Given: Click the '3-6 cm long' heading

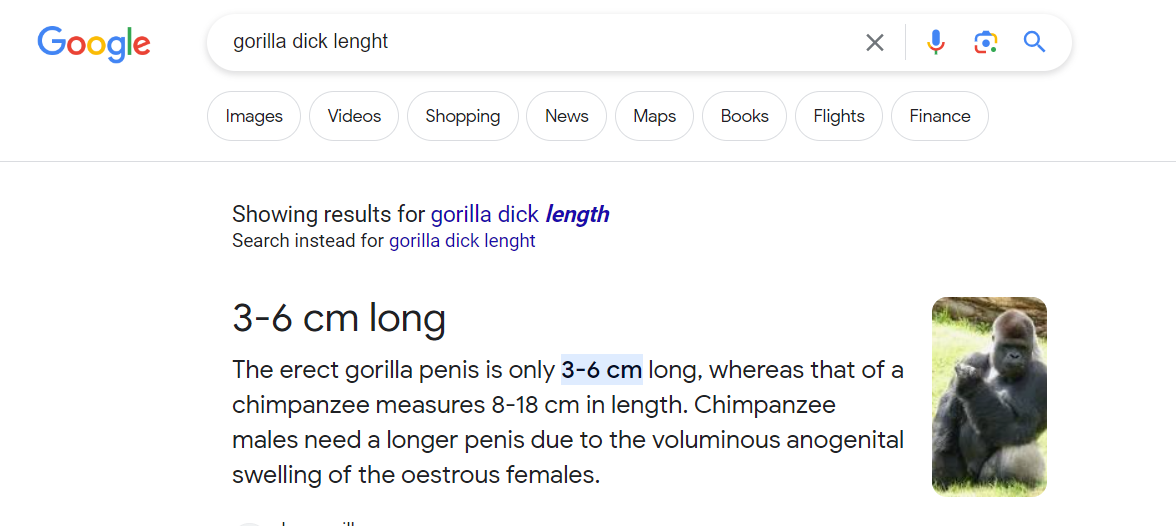Looking at the screenshot, I should pyautogui.click(x=339, y=319).
